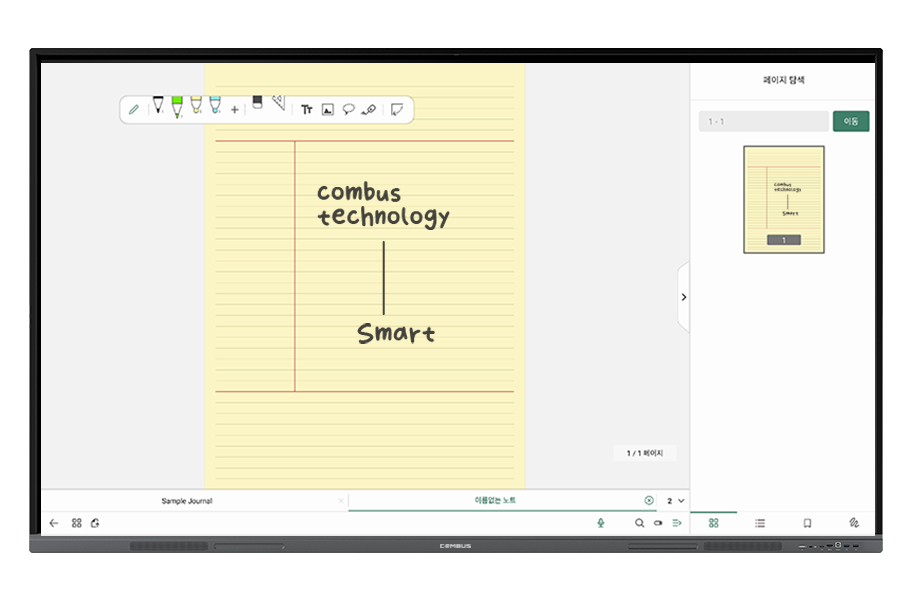Screen dimensions: 912x600
Task: Click the video record icon
Action: 658,523
